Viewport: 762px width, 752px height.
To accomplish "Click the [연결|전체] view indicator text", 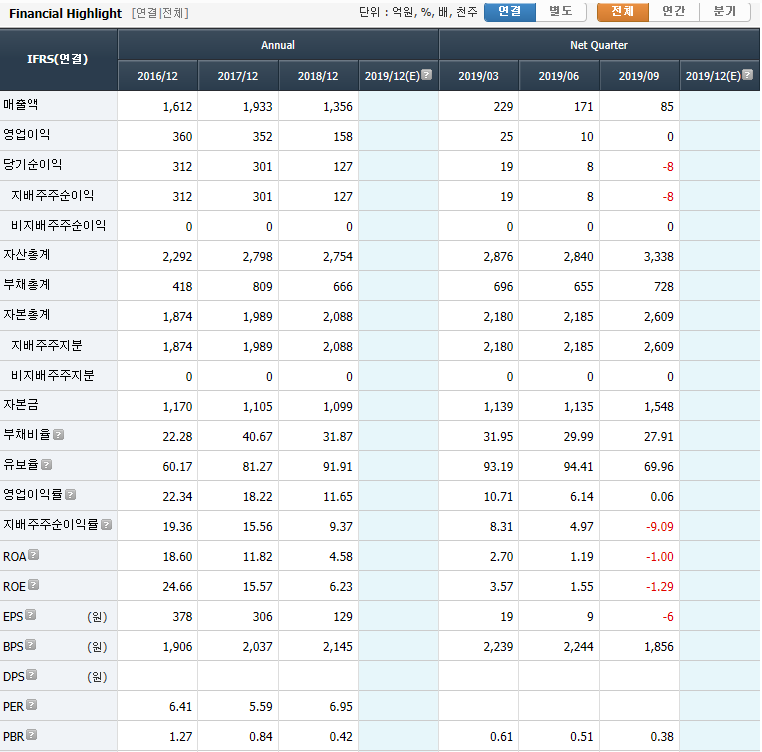I will coord(160,13).
